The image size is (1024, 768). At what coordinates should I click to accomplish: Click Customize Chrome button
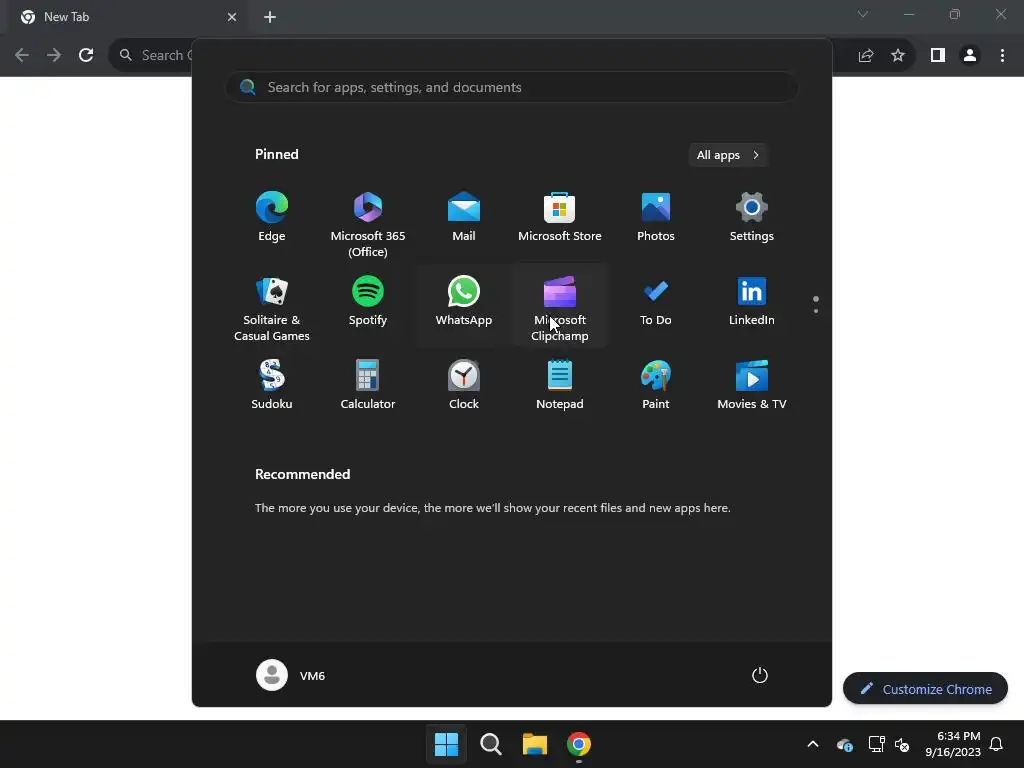925,688
